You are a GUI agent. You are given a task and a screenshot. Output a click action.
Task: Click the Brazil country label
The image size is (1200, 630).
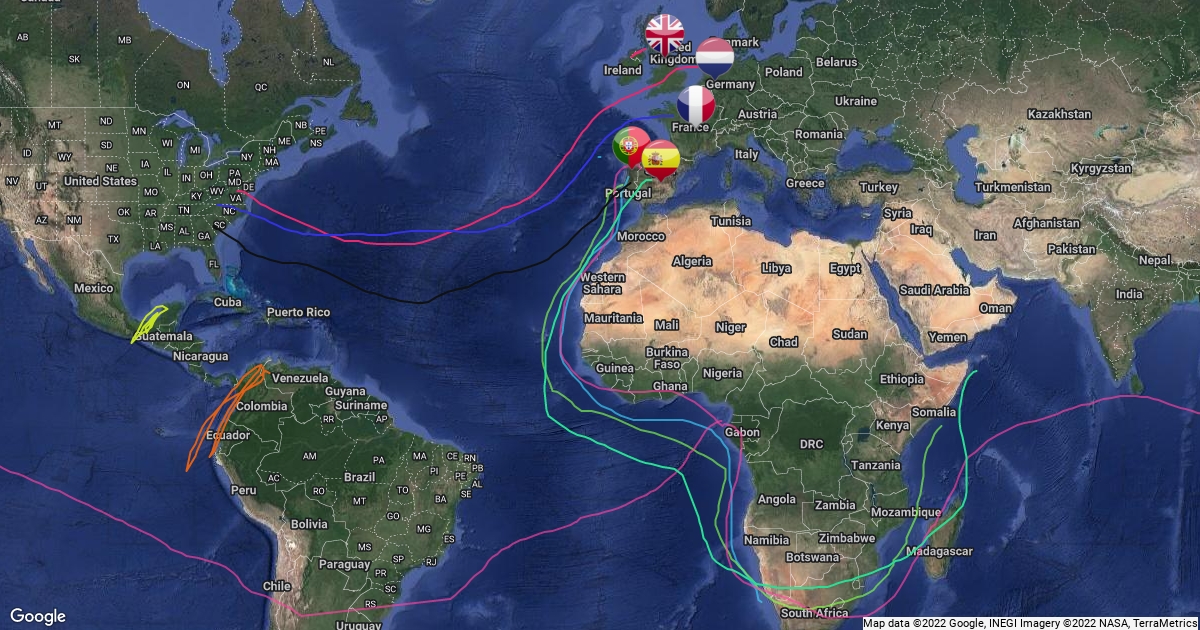click(359, 477)
